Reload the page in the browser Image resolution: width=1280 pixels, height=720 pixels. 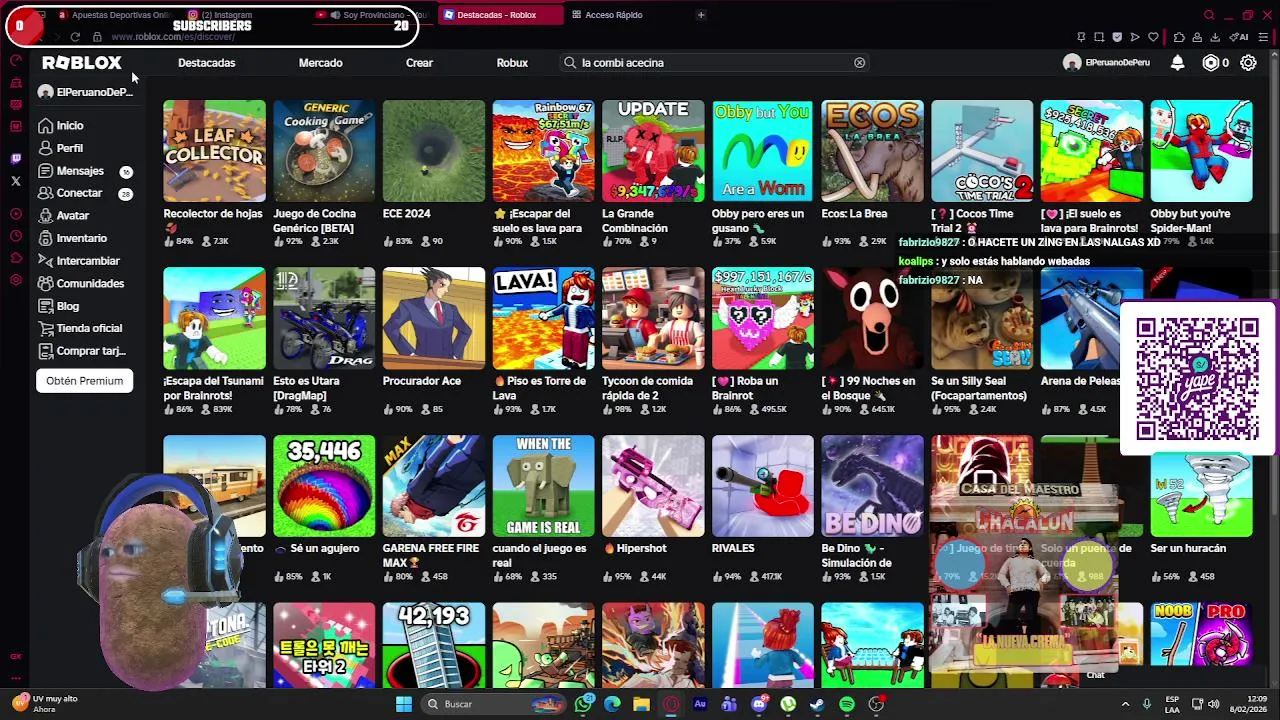[x=75, y=37]
